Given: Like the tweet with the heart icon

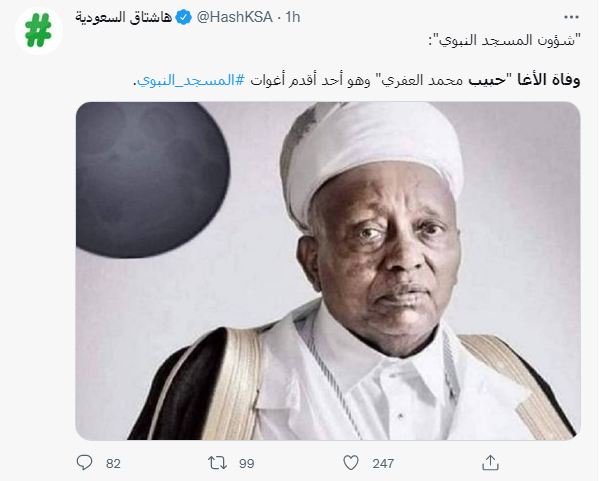Looking at the screenshot, I should coord(351,463).
